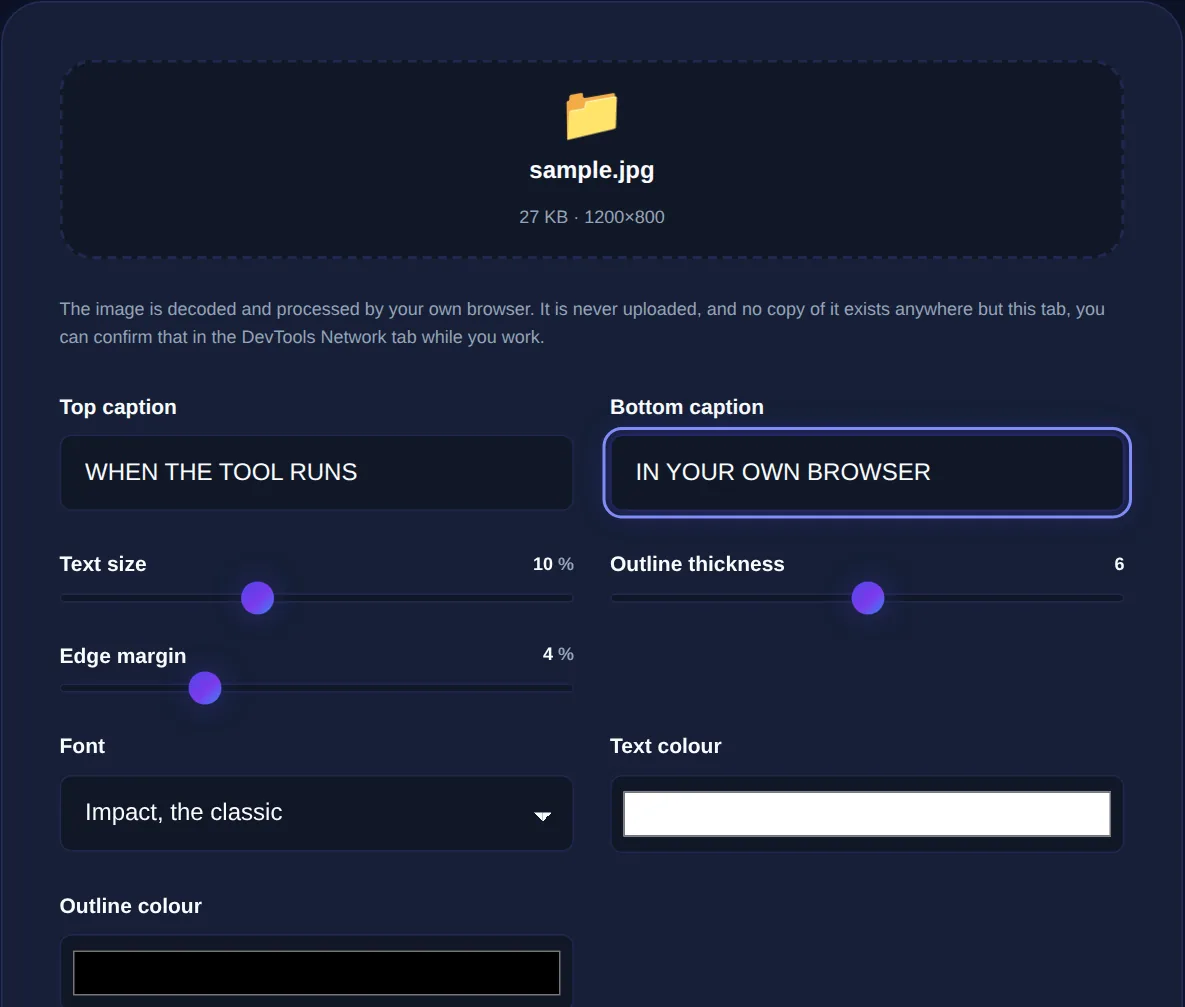
Task: Adjust the Edge margin slider handle
Action: tap(205, 688)
